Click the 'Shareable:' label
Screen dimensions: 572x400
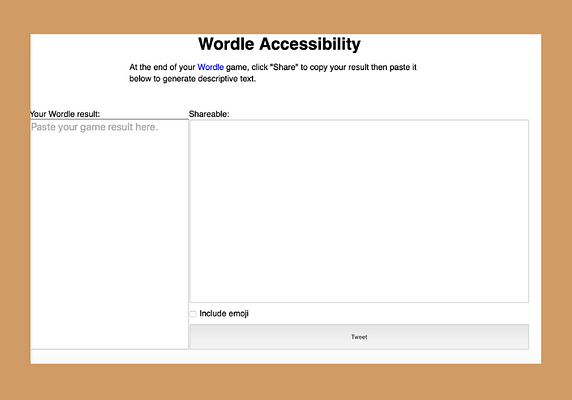(x=209, y=114)
